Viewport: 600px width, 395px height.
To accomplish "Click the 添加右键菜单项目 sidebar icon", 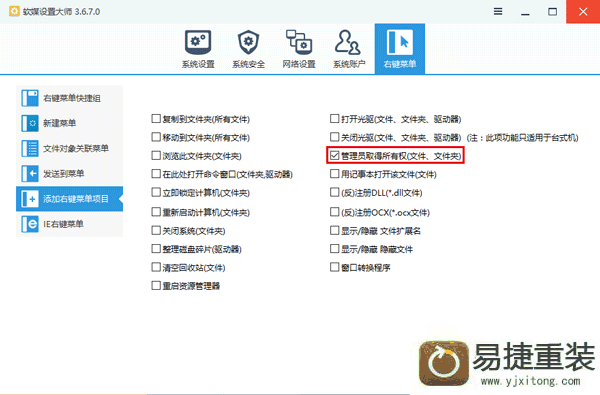I will tap(30, 199).
